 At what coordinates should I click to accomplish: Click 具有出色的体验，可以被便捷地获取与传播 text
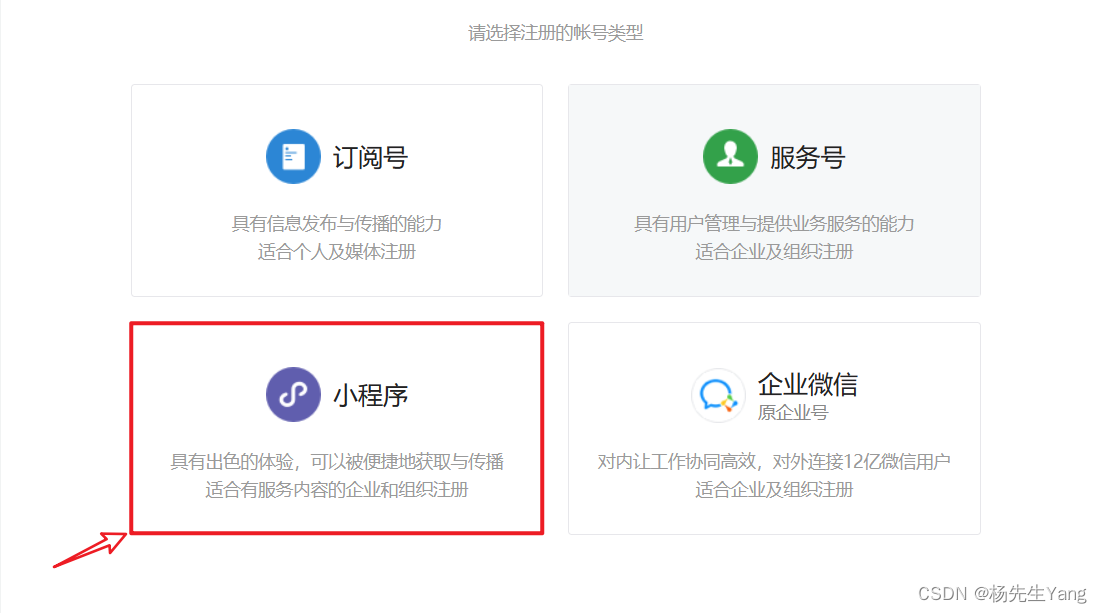tap(337, 462)
